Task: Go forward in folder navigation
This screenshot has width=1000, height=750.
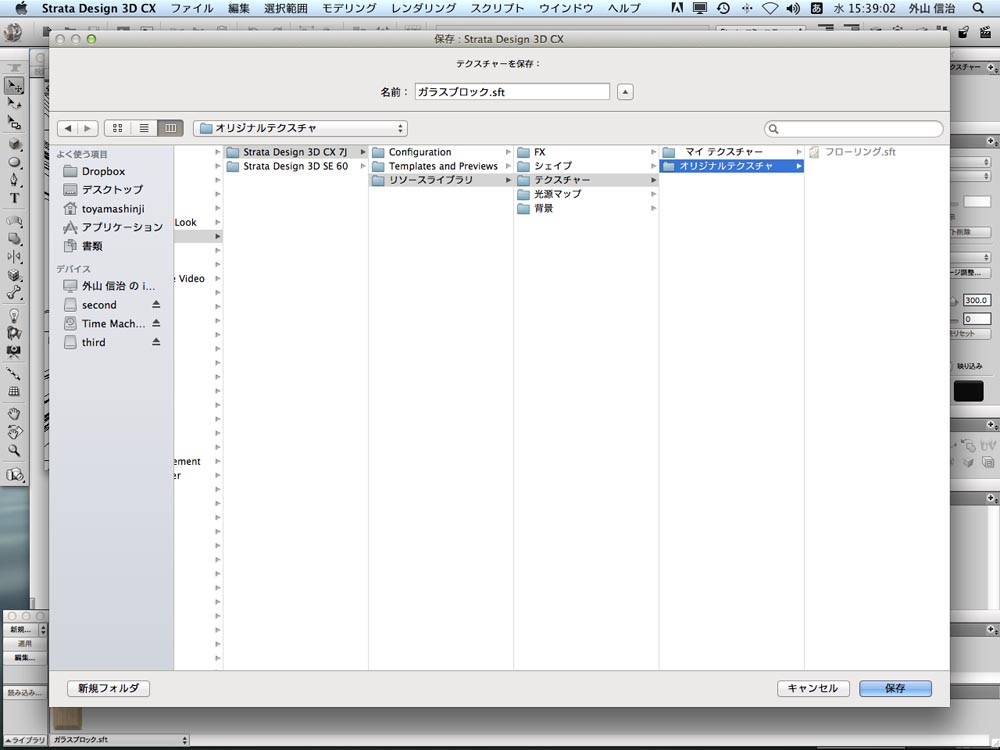Action: pos(87,128)
